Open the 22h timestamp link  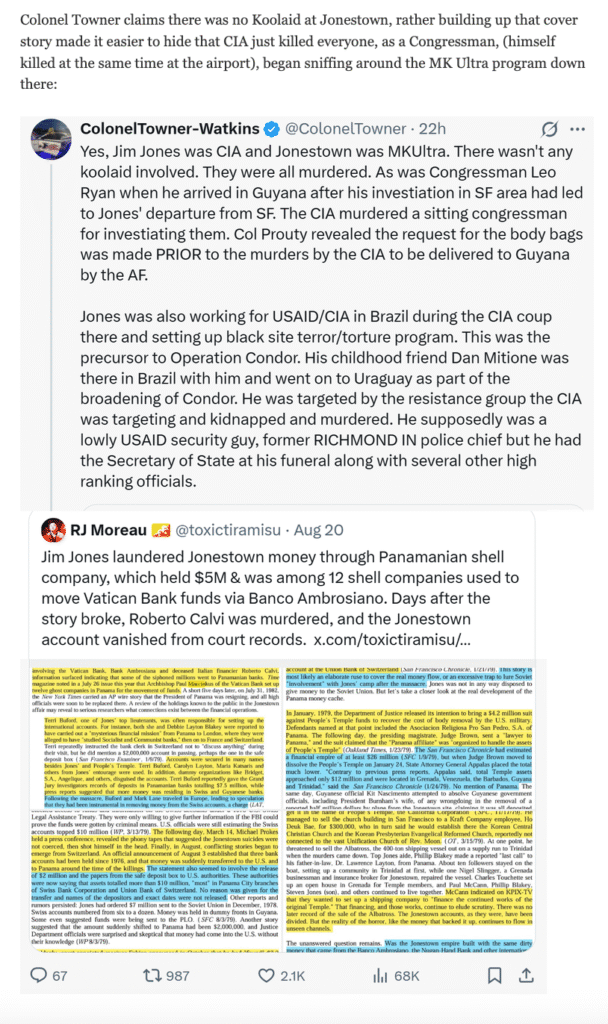(x=432, y=129)
